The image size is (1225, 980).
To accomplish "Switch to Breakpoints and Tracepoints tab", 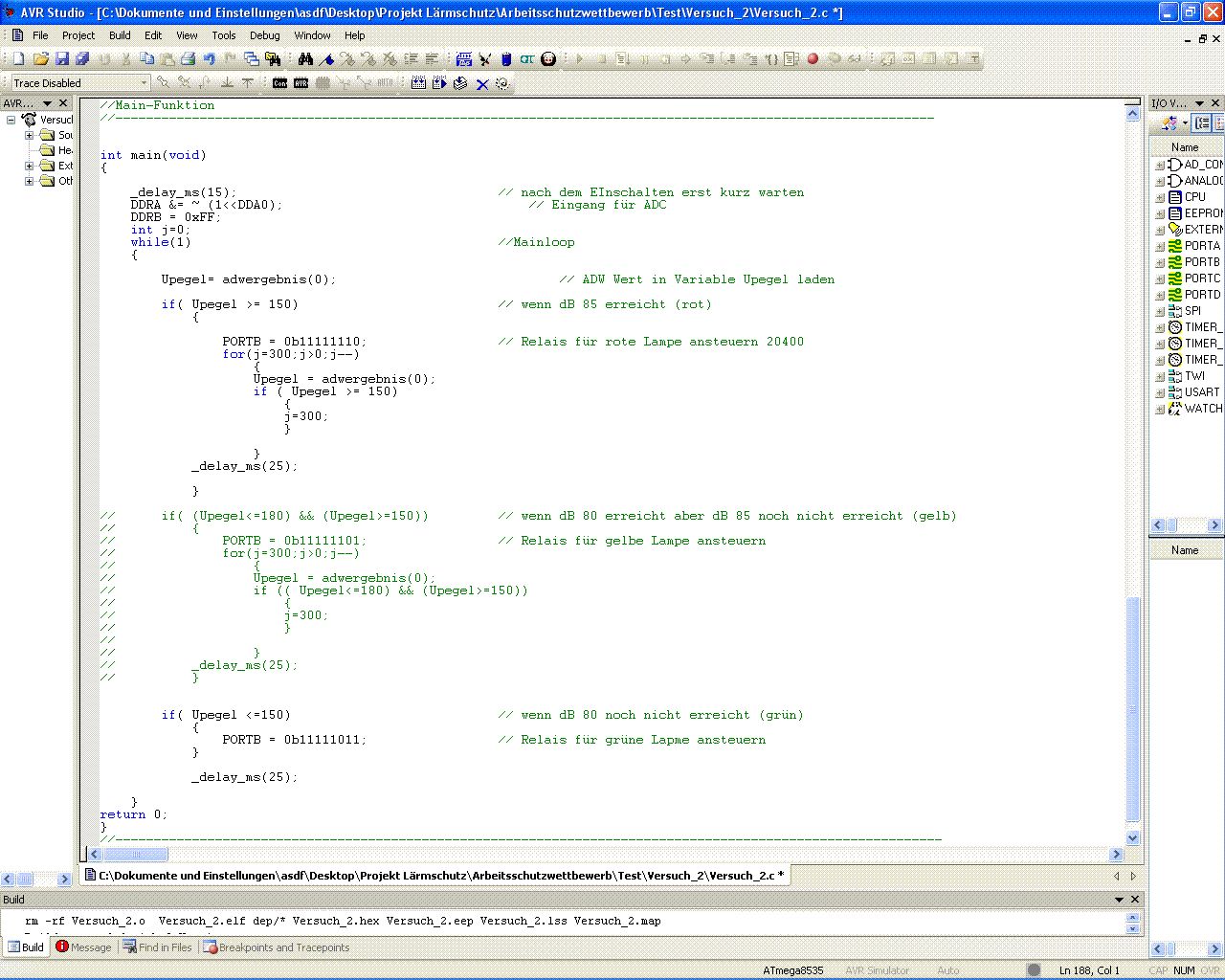I will click(x=276, y=947).
